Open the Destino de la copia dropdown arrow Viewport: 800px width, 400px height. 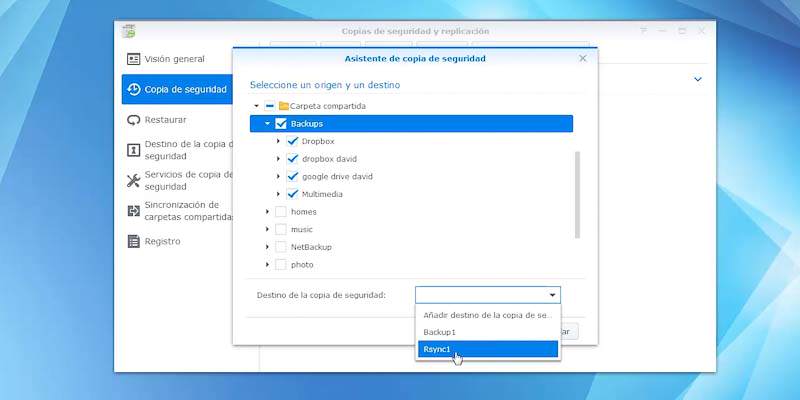(552, 295)
